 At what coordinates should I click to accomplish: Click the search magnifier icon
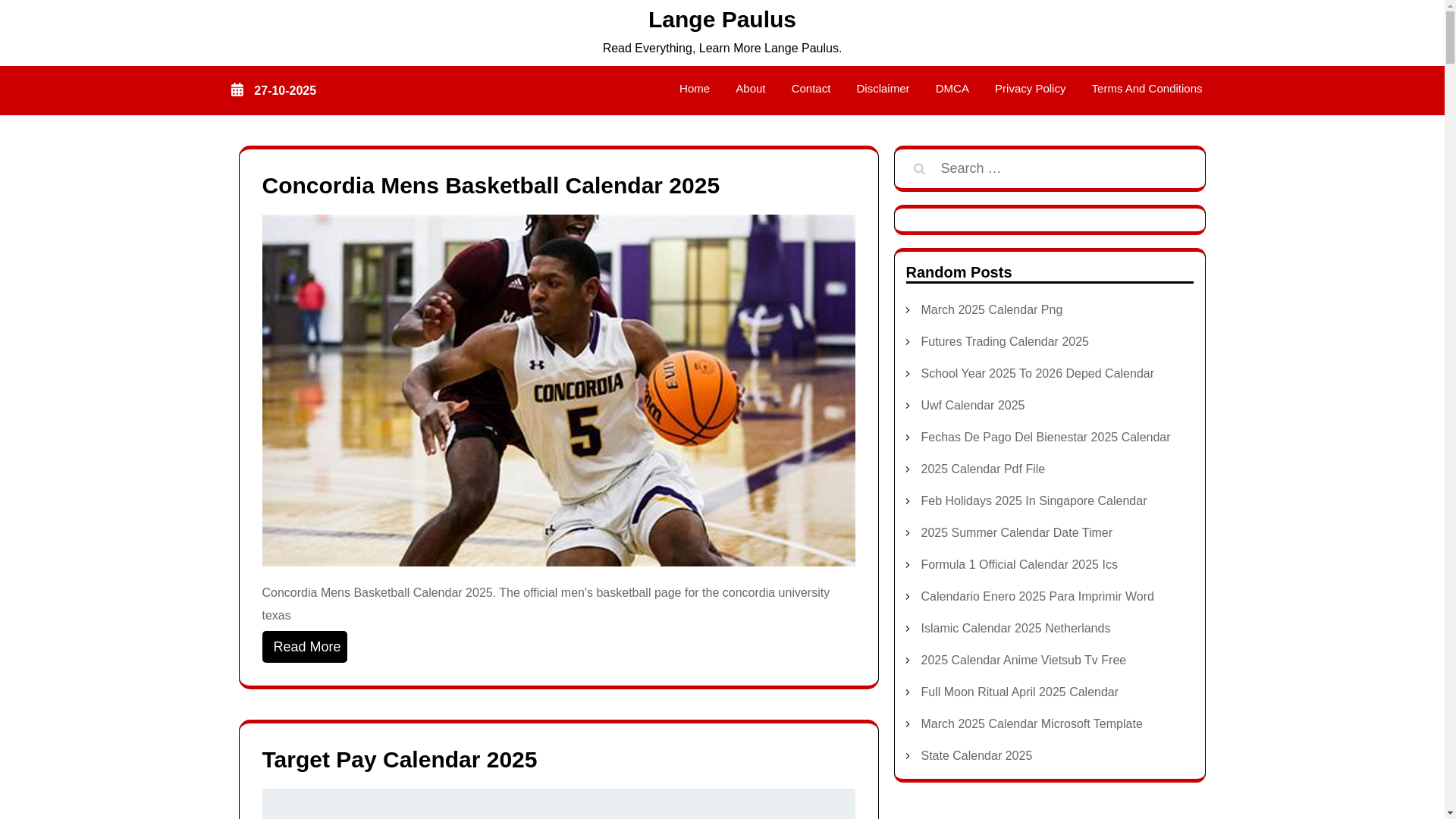point(918,169)
